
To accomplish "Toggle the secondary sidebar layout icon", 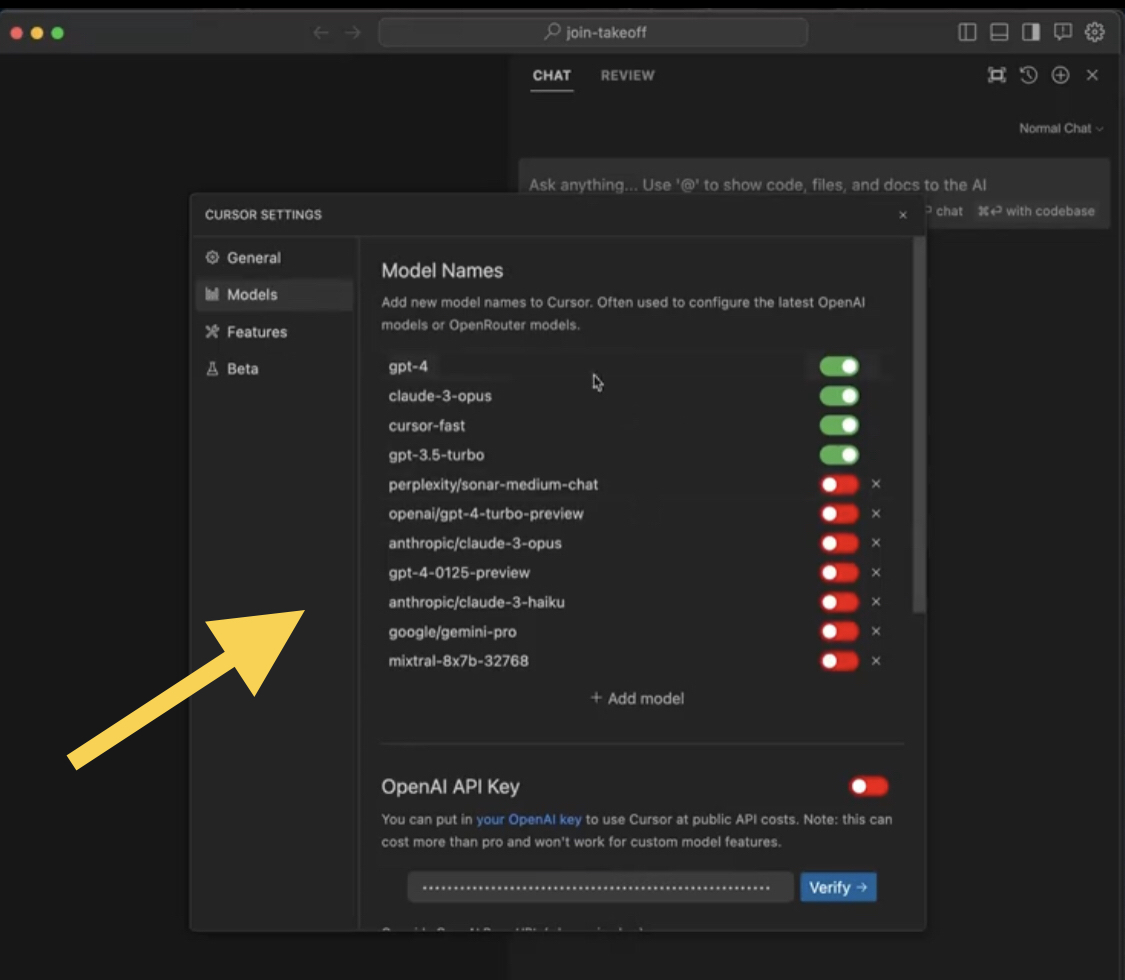I will 1031,32.
